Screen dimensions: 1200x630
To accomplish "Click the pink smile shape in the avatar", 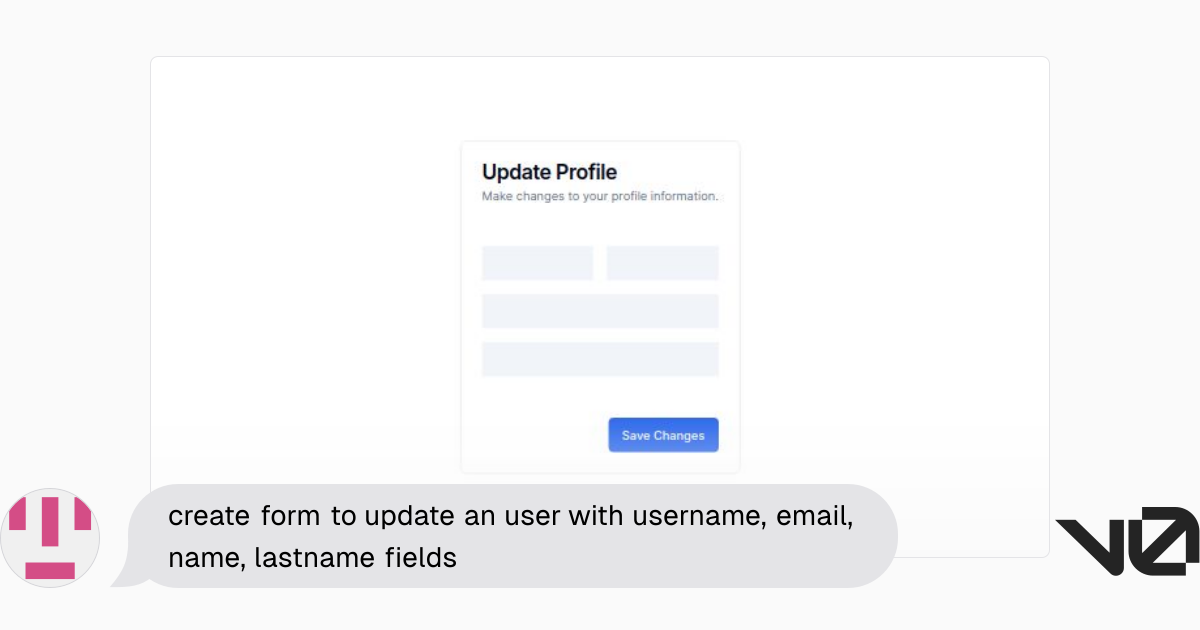I will [50, 570].
